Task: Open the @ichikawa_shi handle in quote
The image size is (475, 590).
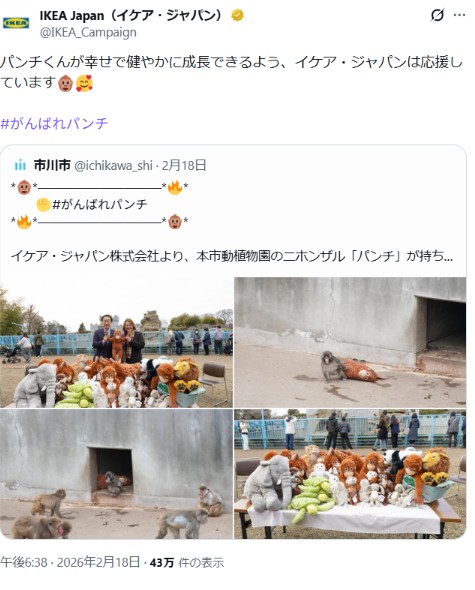Action: pyautogui.click(x=113, y=166)
